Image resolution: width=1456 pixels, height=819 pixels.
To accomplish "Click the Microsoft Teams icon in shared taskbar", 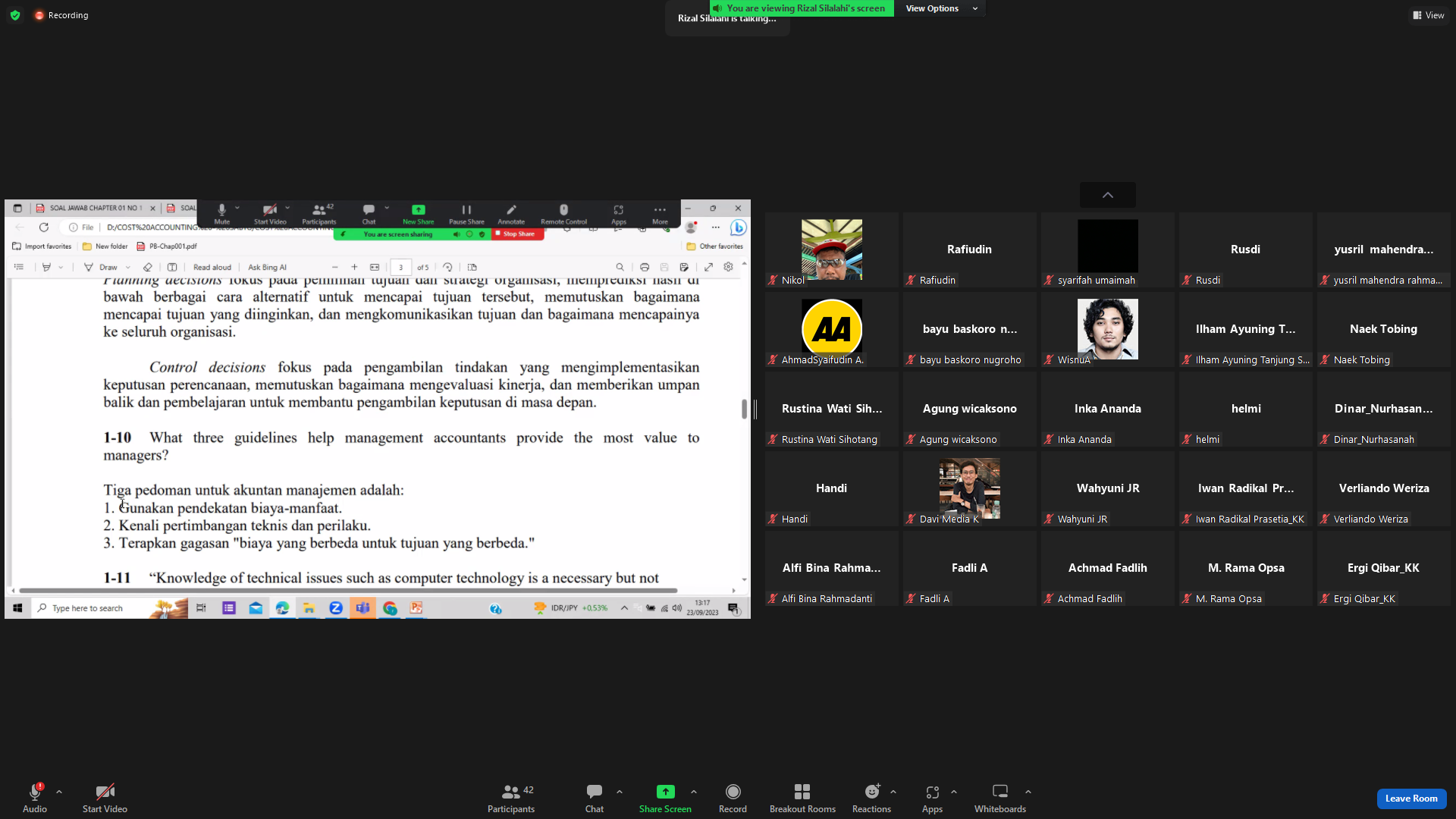I will [363, 608].
